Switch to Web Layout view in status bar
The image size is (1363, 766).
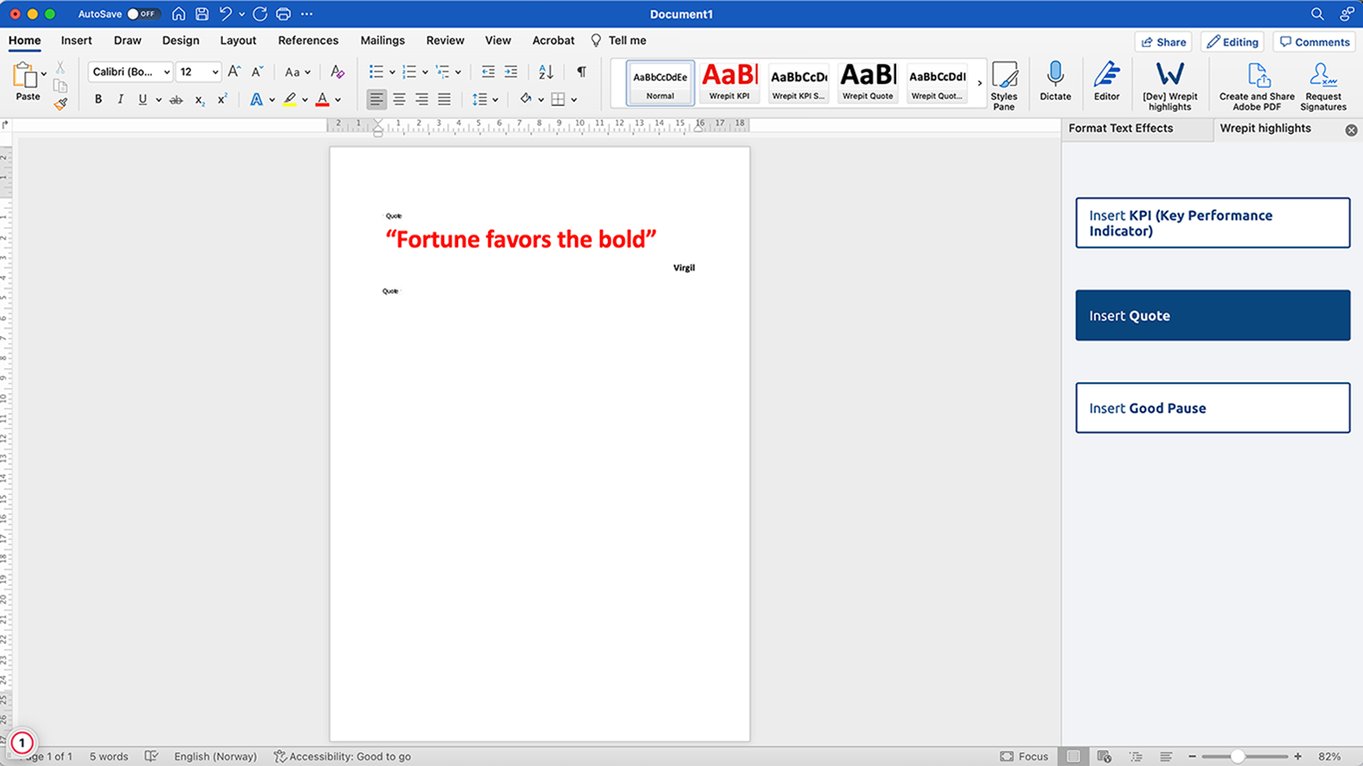[1104, 756]
